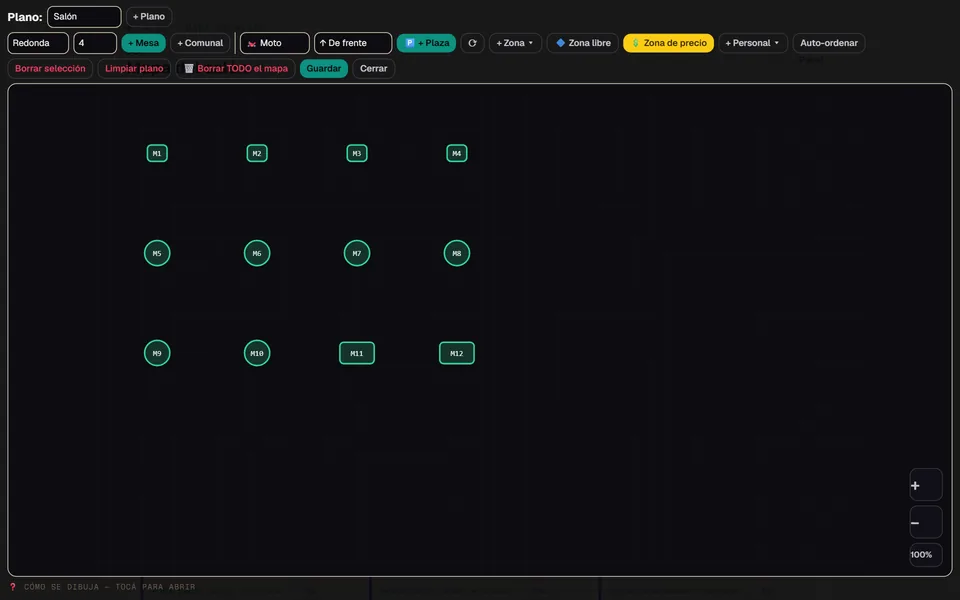Open the De frente orientation dropdown

[x=353, y=43]
